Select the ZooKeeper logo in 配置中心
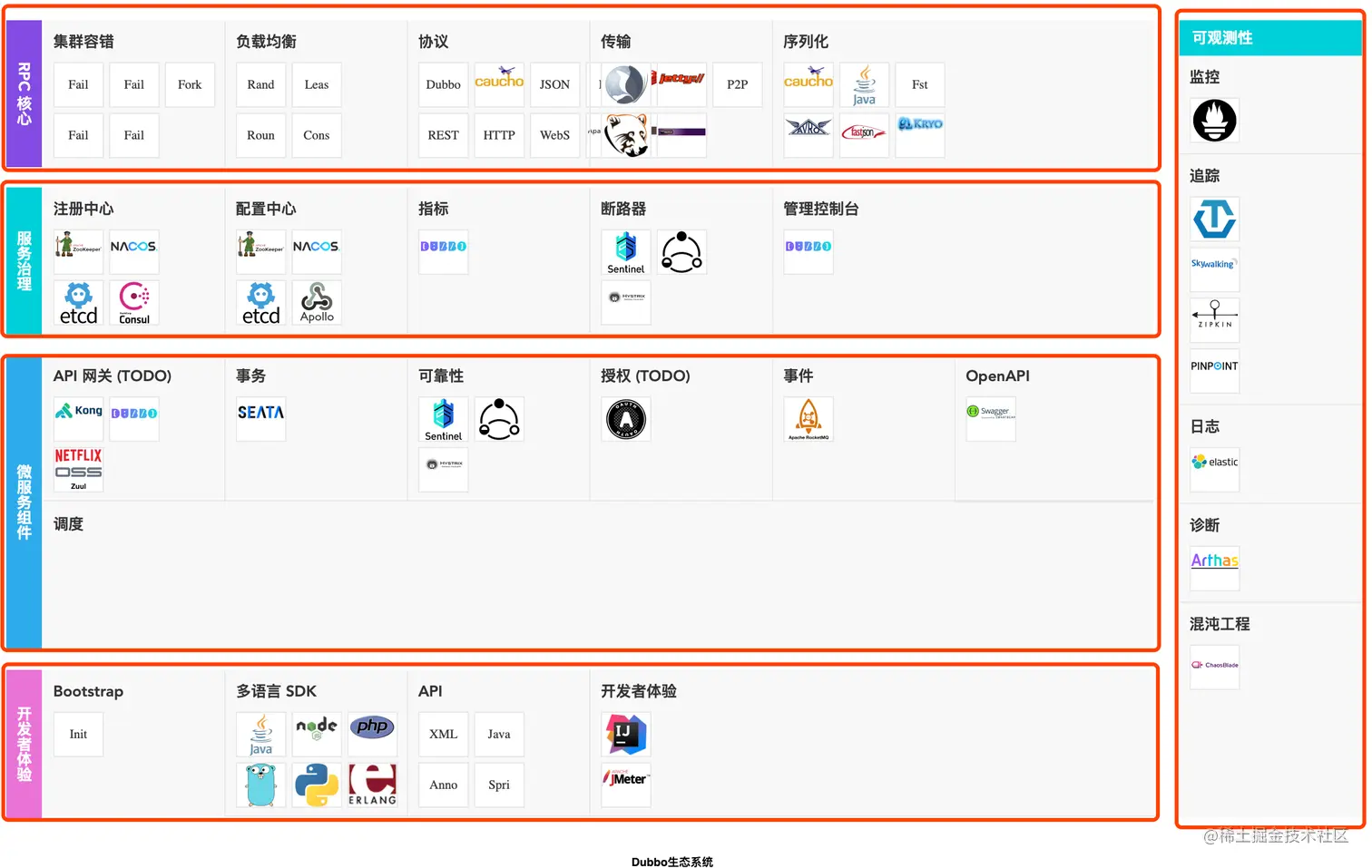Screen dimensions: 1372x868 coord(261,252)
